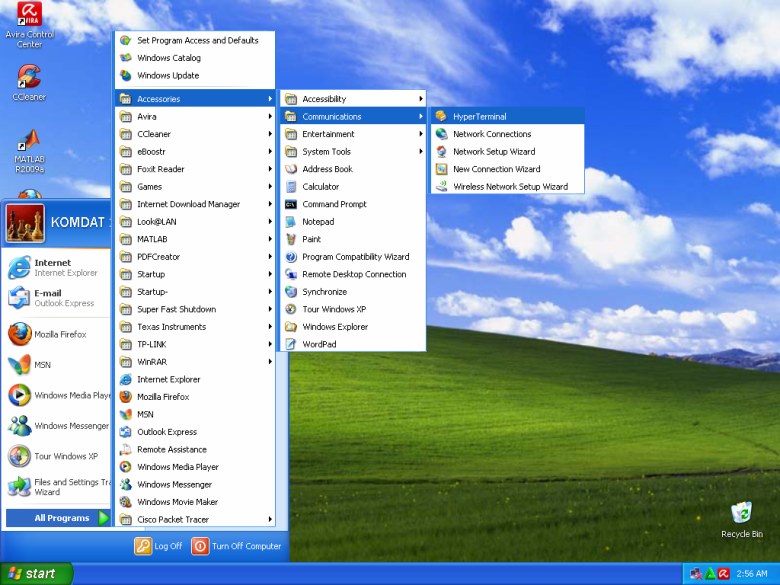Open the Accessories menu item

(x=195, y=98)
